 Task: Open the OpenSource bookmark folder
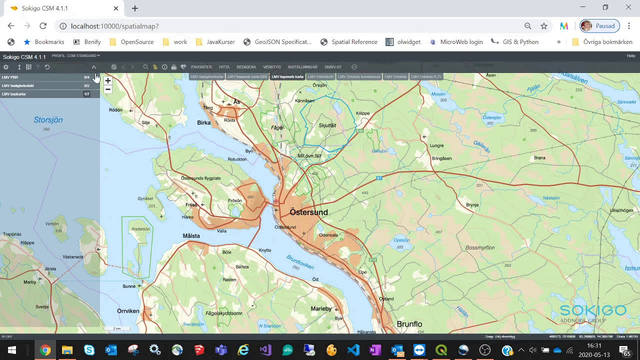click(132, 42)
